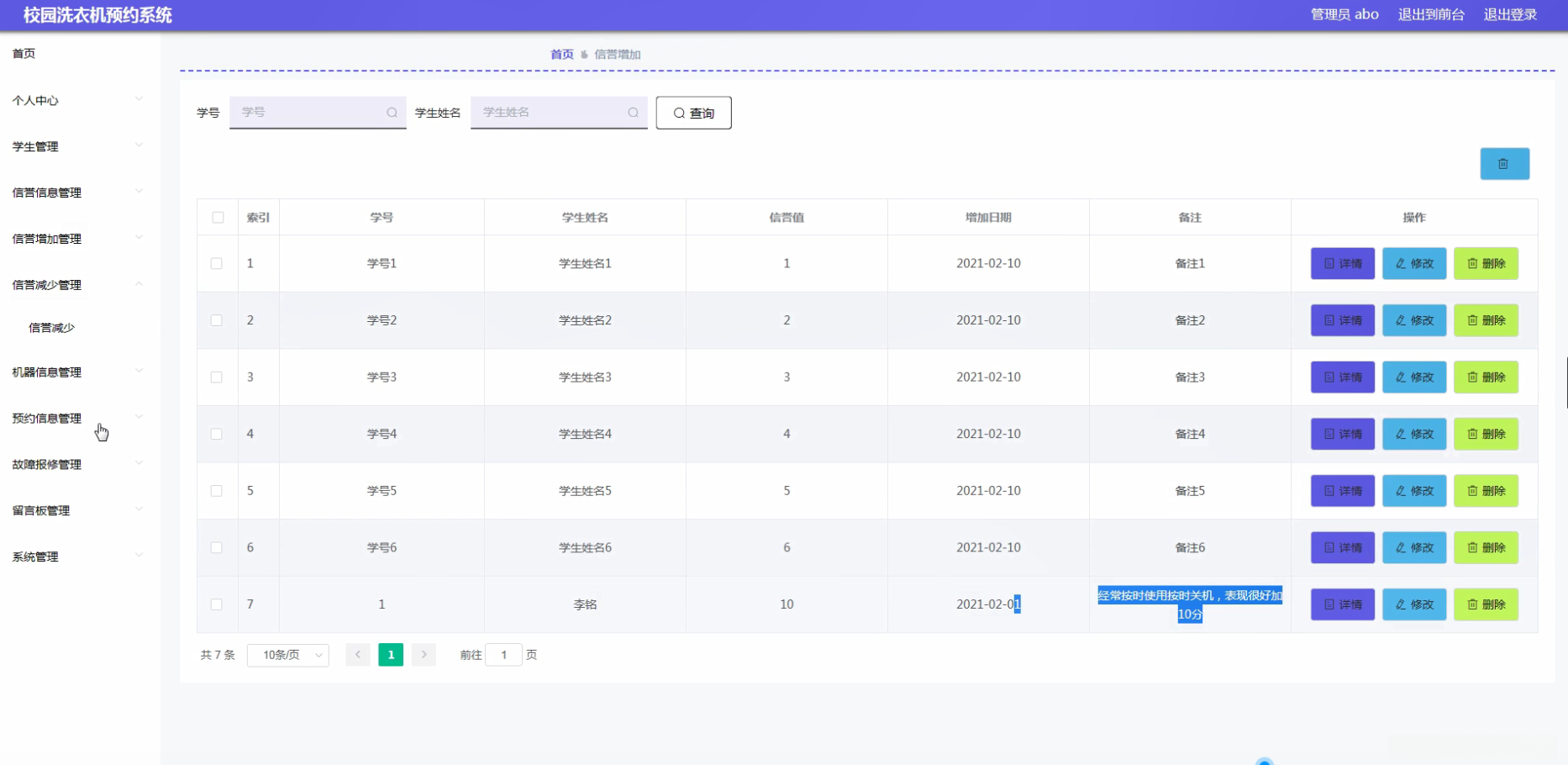Check the checkbox for row 学号4
The width and height of the screenshot is (1568, 765).
tap(217, 434)
